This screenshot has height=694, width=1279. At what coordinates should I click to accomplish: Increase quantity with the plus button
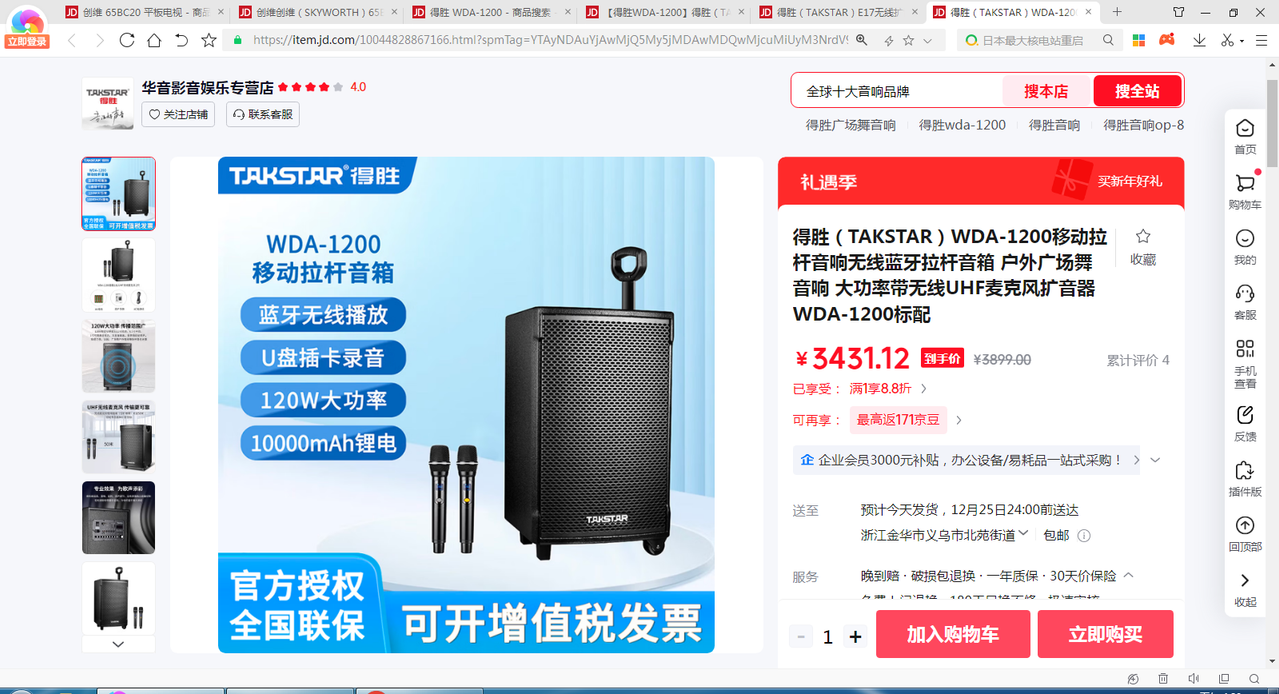point(855,636)
